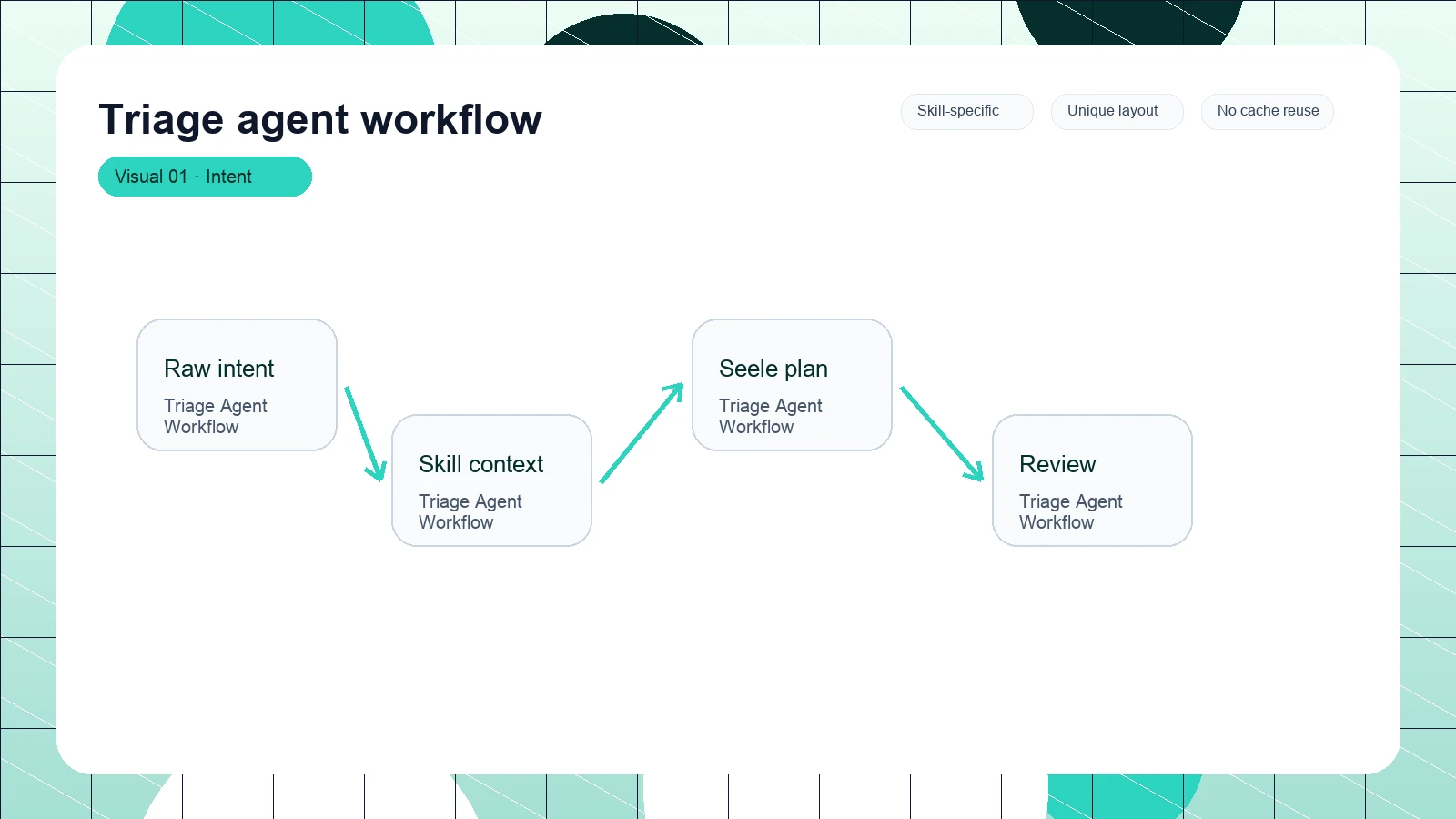Image resolution: width=1456 pixels, height=819 pixels.
Task: Open the Seele plan workflow card
Action: (792, 385)
